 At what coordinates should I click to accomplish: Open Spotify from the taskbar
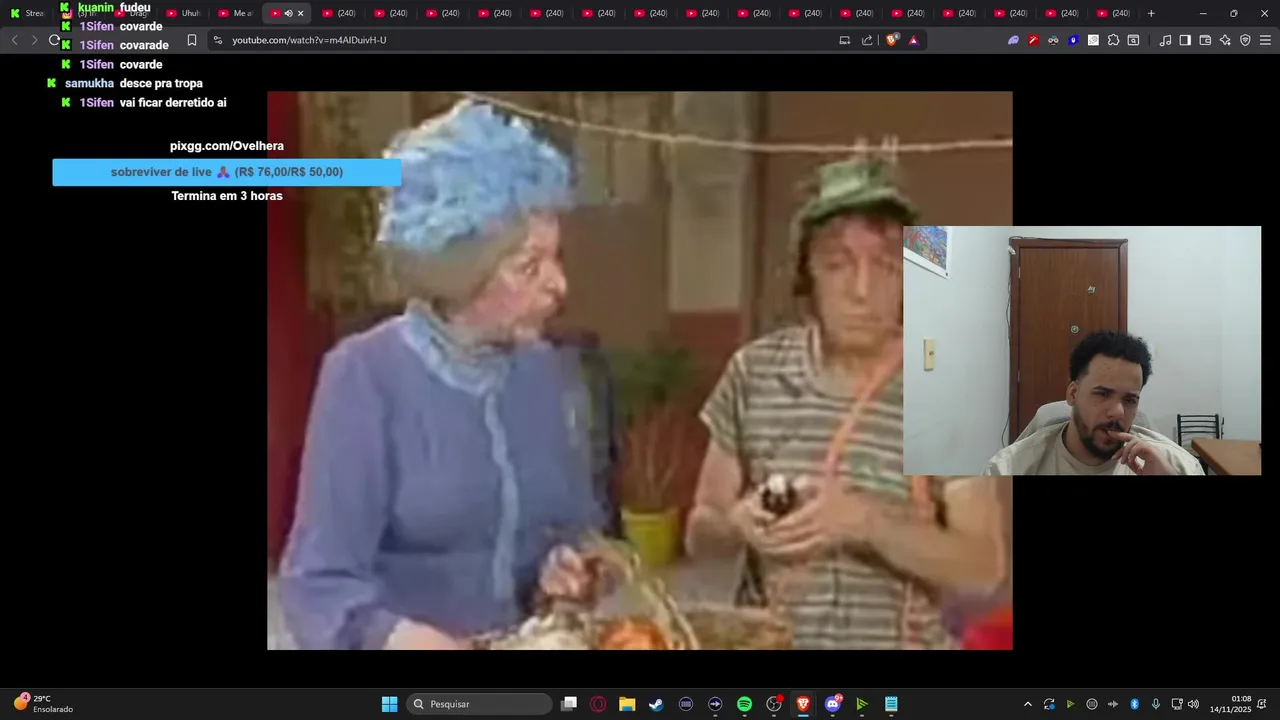(x=744, y=704)
